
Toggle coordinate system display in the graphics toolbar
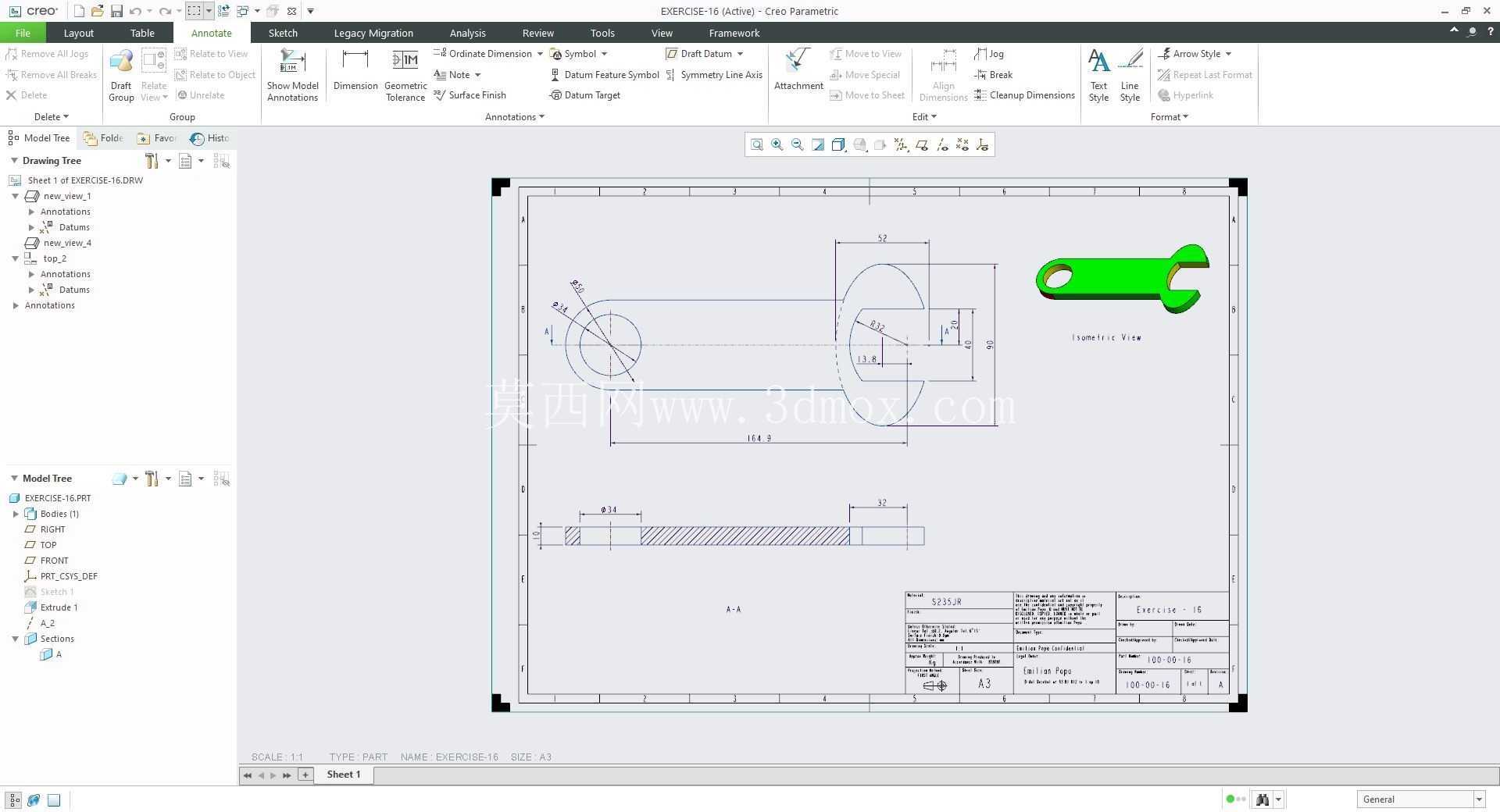[983, 144]
